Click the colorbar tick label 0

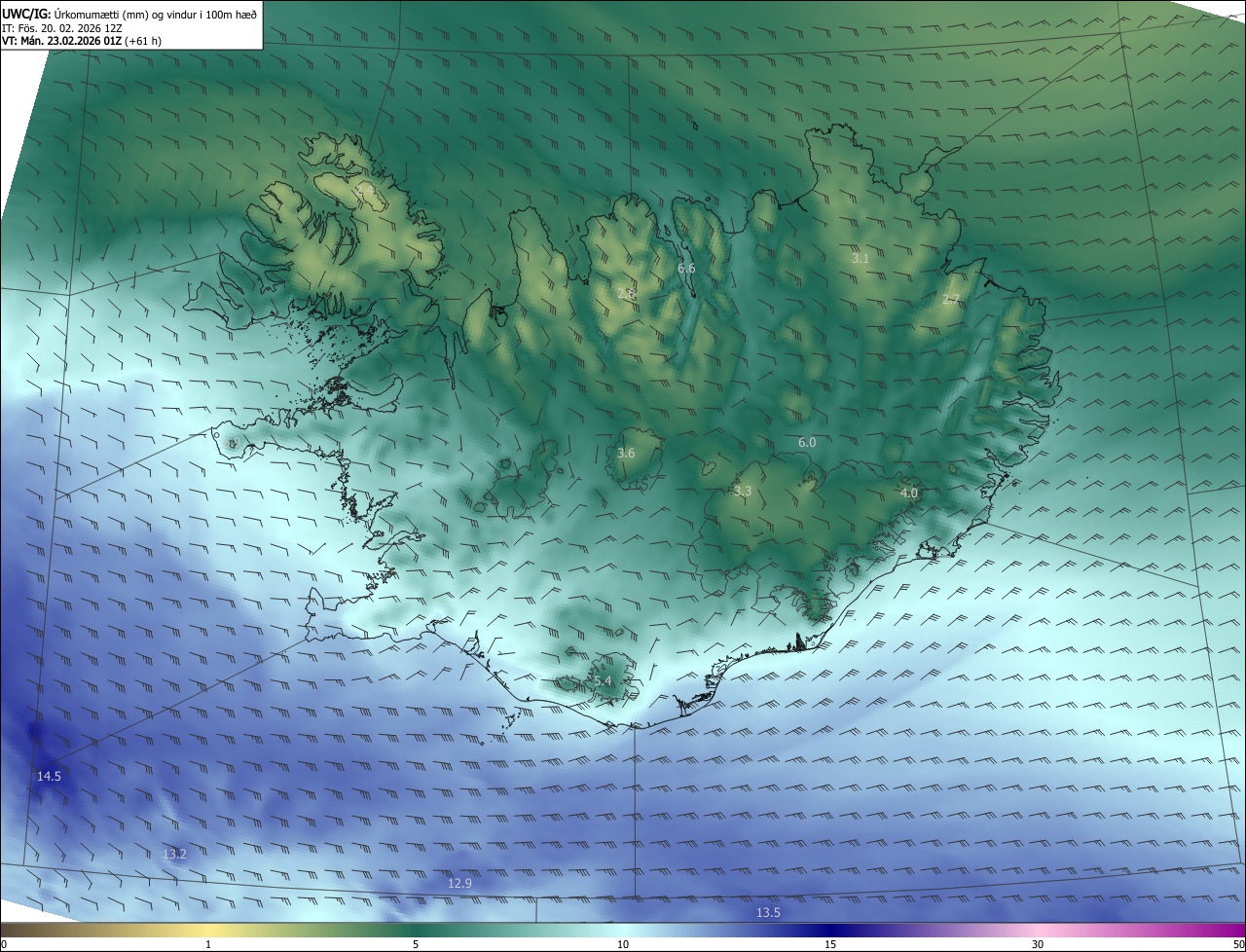coord(4,944)
